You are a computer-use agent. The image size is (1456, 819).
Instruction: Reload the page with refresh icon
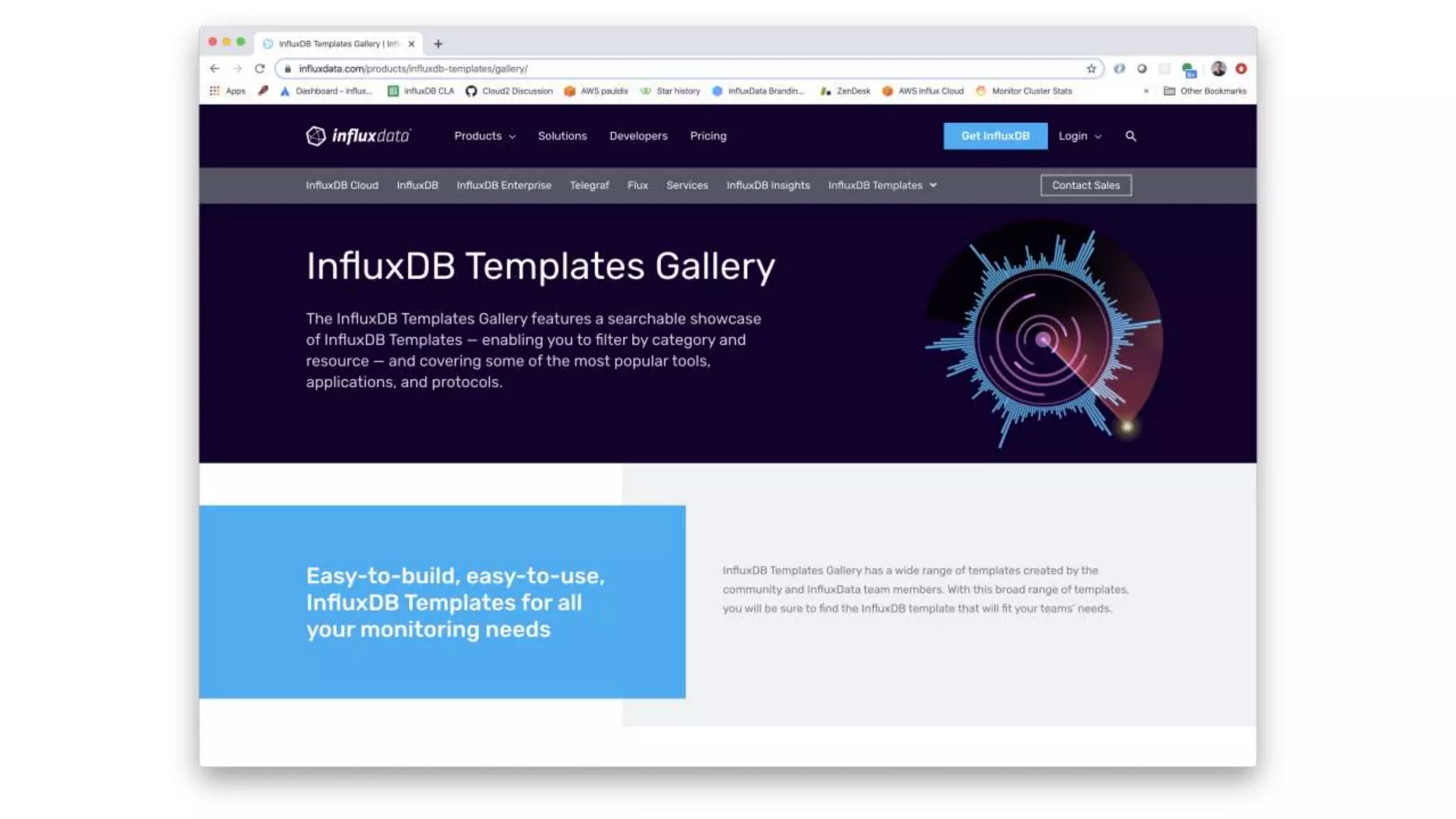259,69
